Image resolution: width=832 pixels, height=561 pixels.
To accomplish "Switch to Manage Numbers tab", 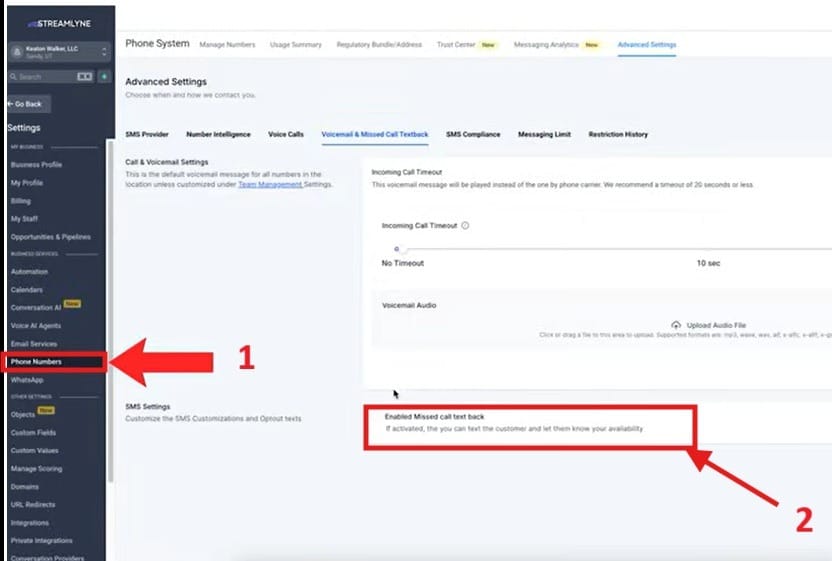I will (x=227, y=45).
